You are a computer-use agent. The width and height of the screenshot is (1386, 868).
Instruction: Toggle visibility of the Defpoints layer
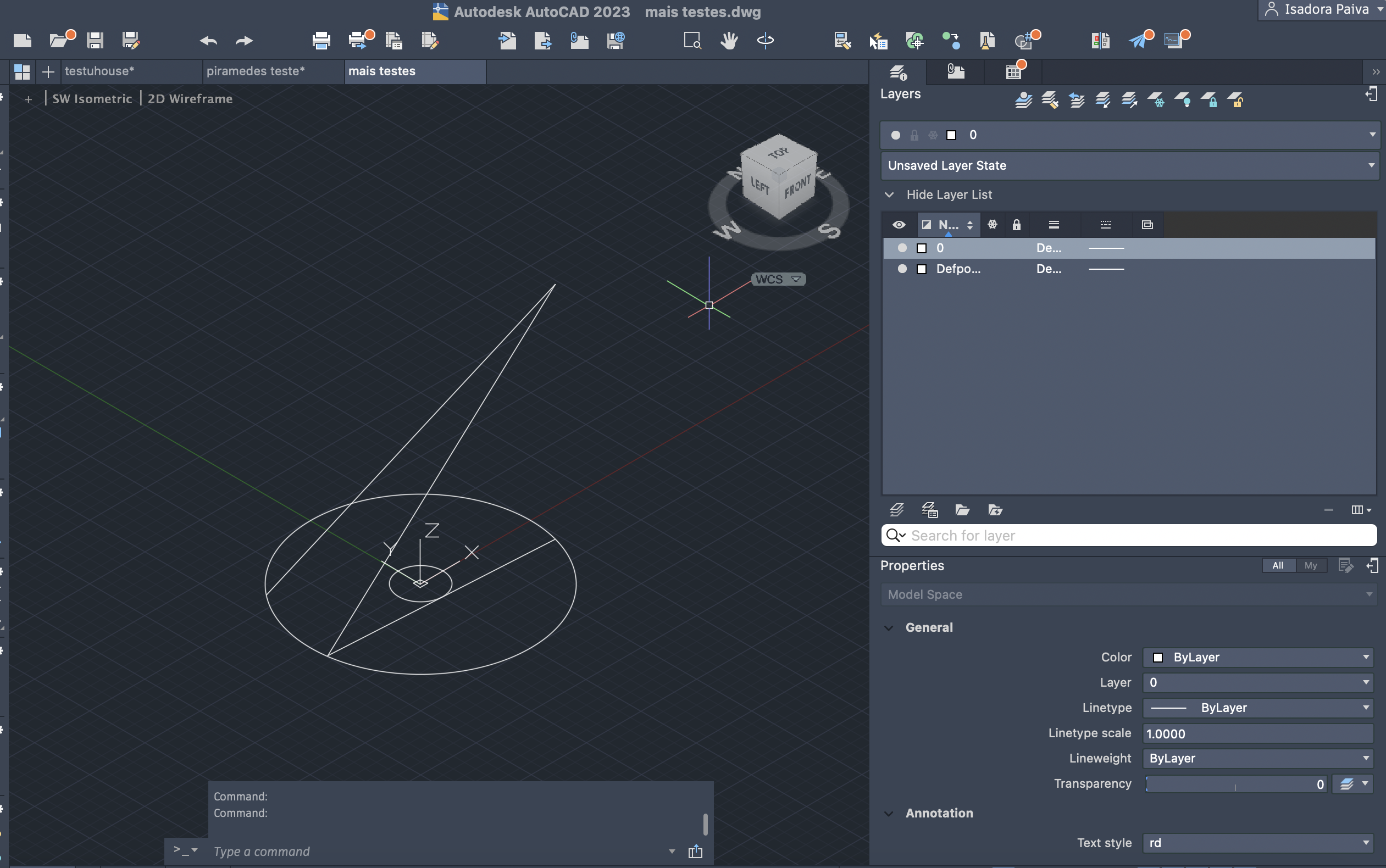click(902, 269)
